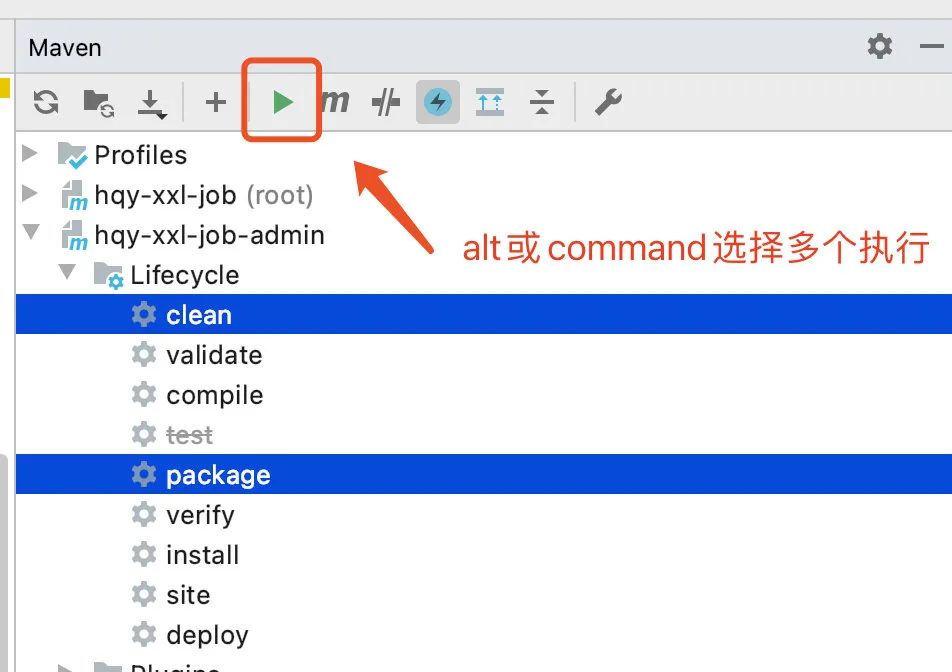Click the gear icon beside clean
This screenshot has height=672, width=952.
[144, 314]
